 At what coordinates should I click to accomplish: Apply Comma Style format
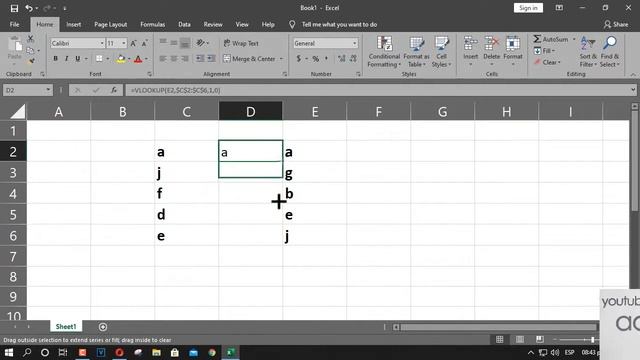click(326, 59)
